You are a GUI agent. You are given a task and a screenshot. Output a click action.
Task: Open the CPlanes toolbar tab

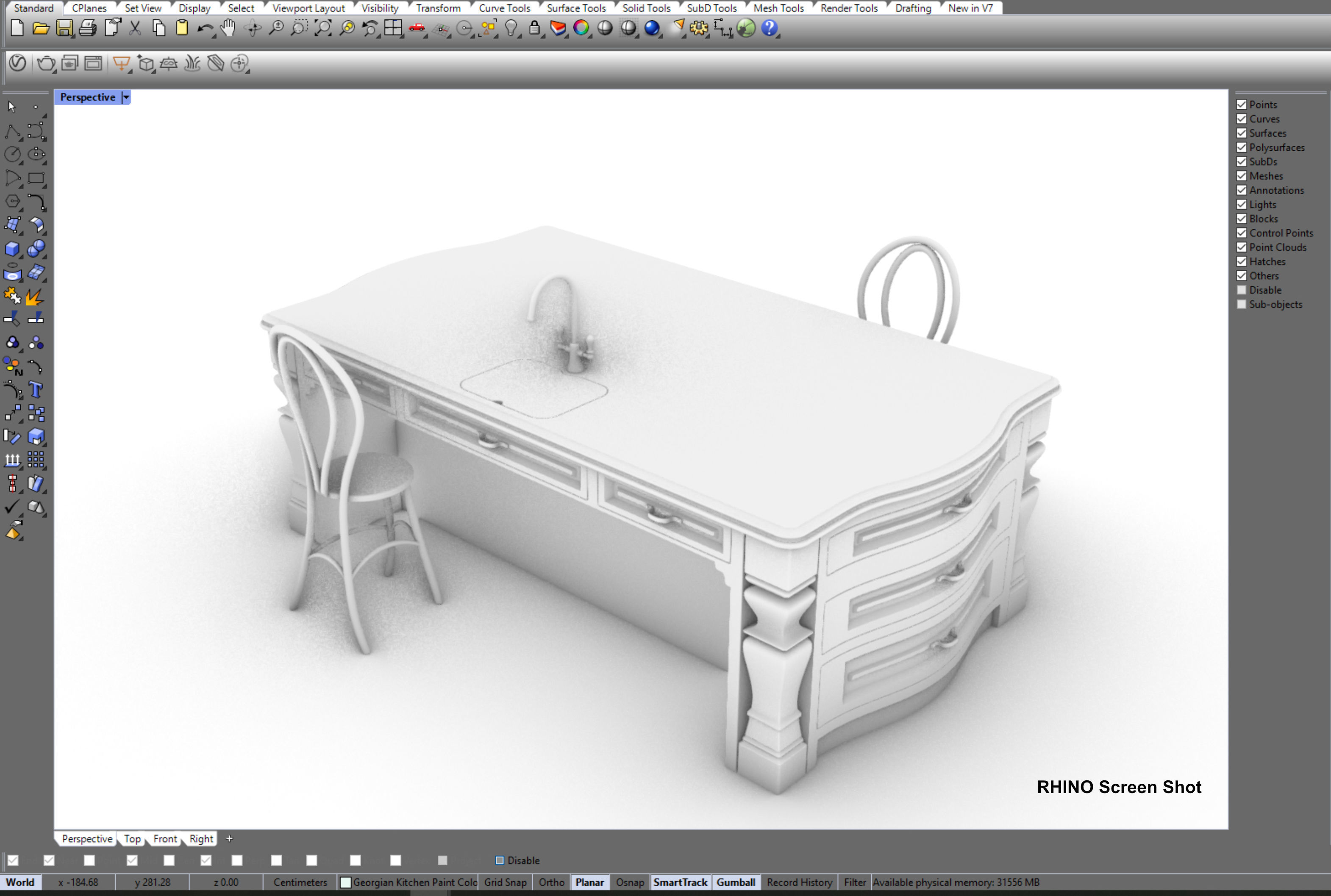point(89,8)
